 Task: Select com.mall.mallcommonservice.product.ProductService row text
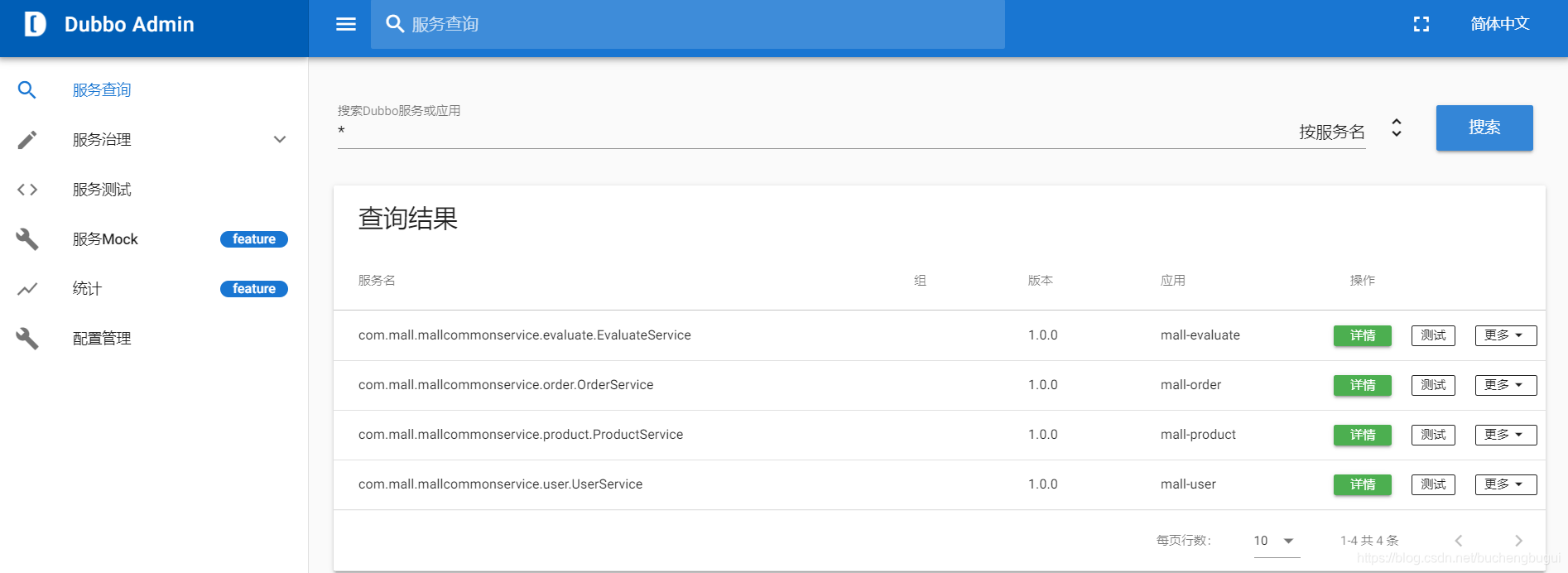point(521,435)
